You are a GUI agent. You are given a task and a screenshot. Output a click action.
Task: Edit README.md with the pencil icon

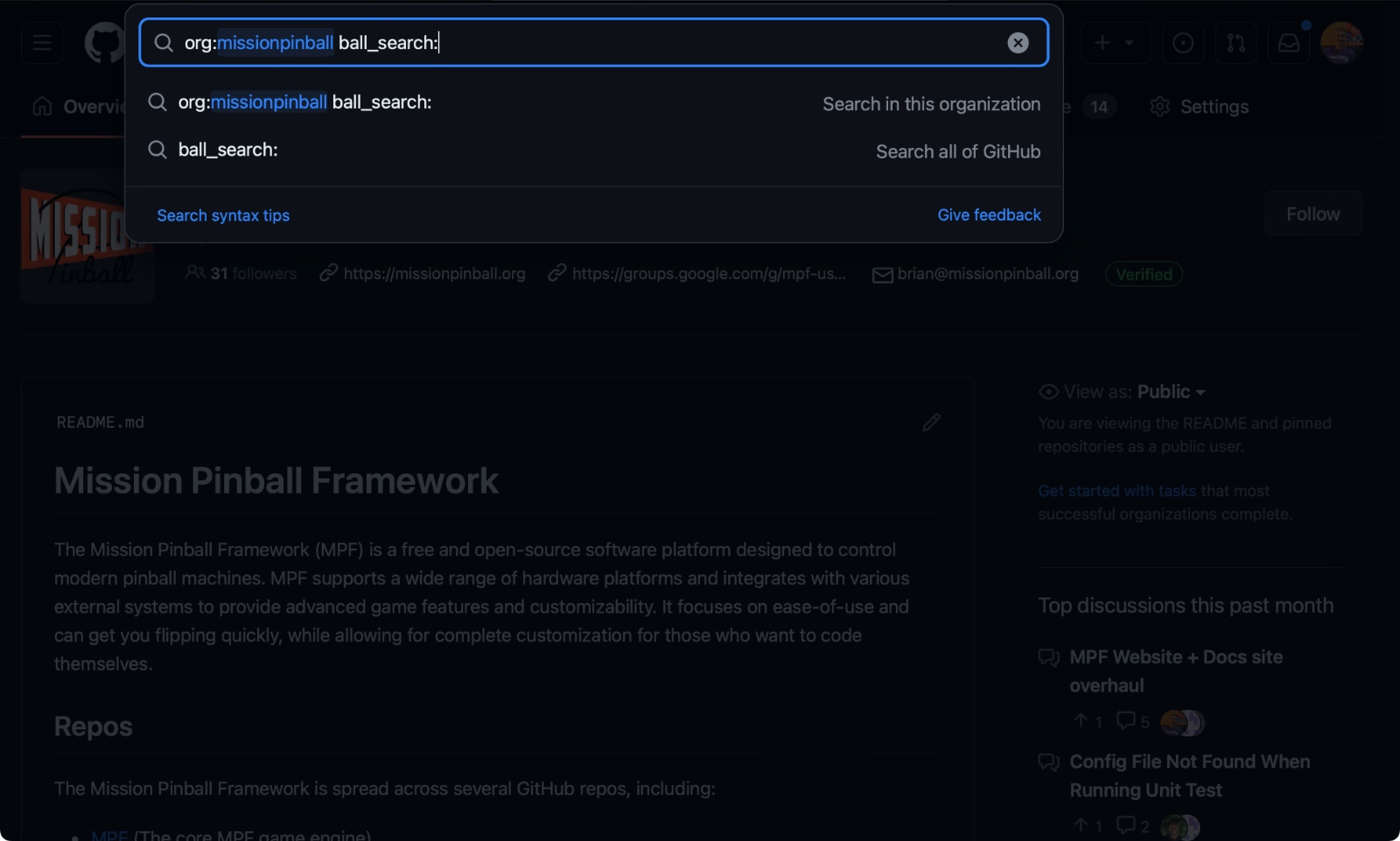pyautogui.click(x=931, y=423)
